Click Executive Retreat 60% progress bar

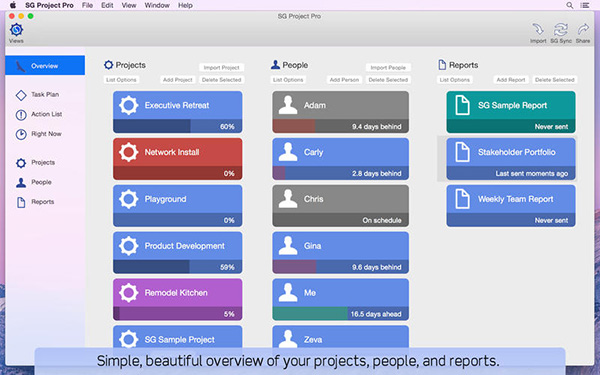178,126
